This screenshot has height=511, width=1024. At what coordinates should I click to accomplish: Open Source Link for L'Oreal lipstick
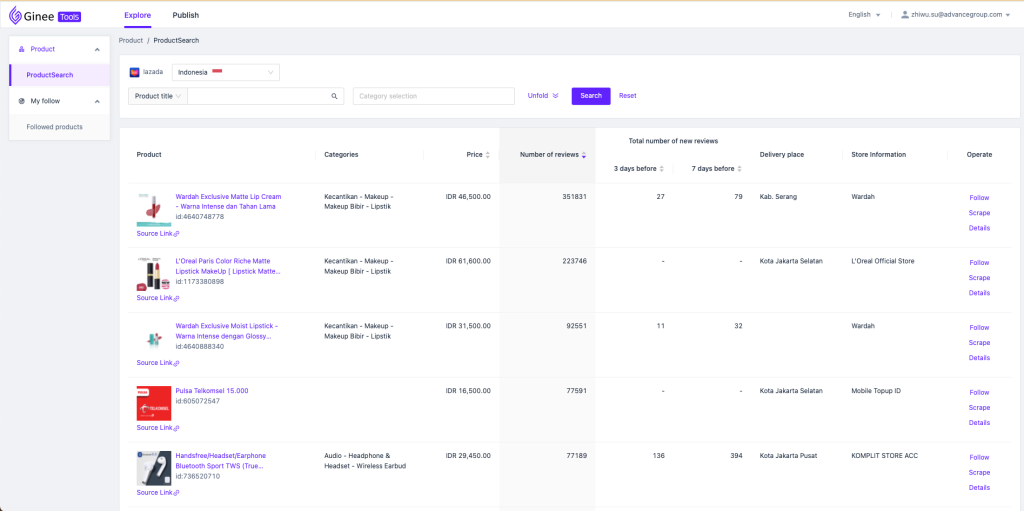157,297
